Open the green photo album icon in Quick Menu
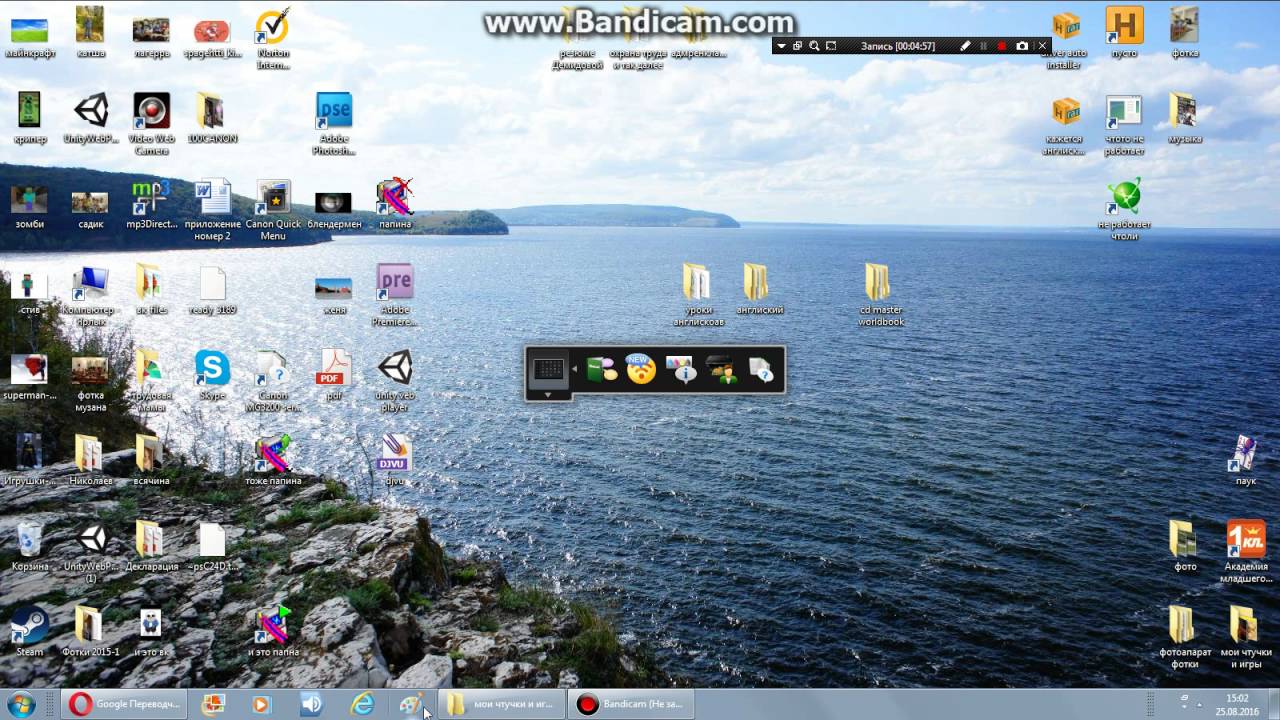This screenshot has height=720, width=1280. (x=601, y=370)
